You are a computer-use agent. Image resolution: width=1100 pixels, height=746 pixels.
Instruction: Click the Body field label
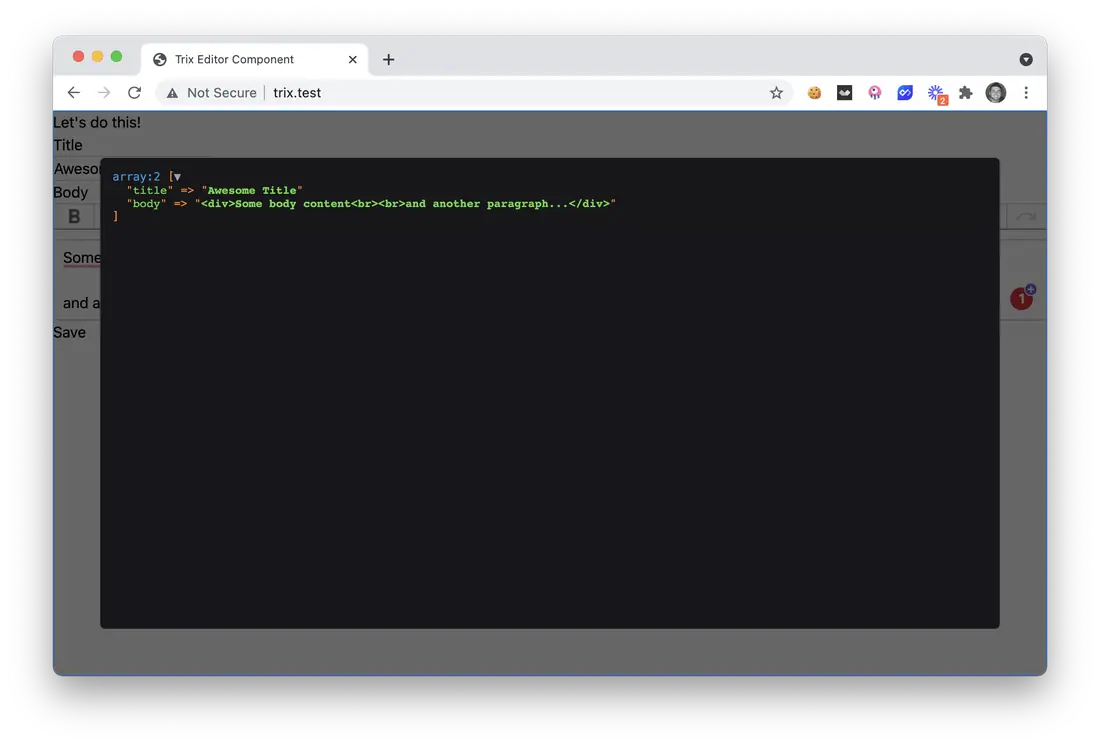click(x=71, y=192)
